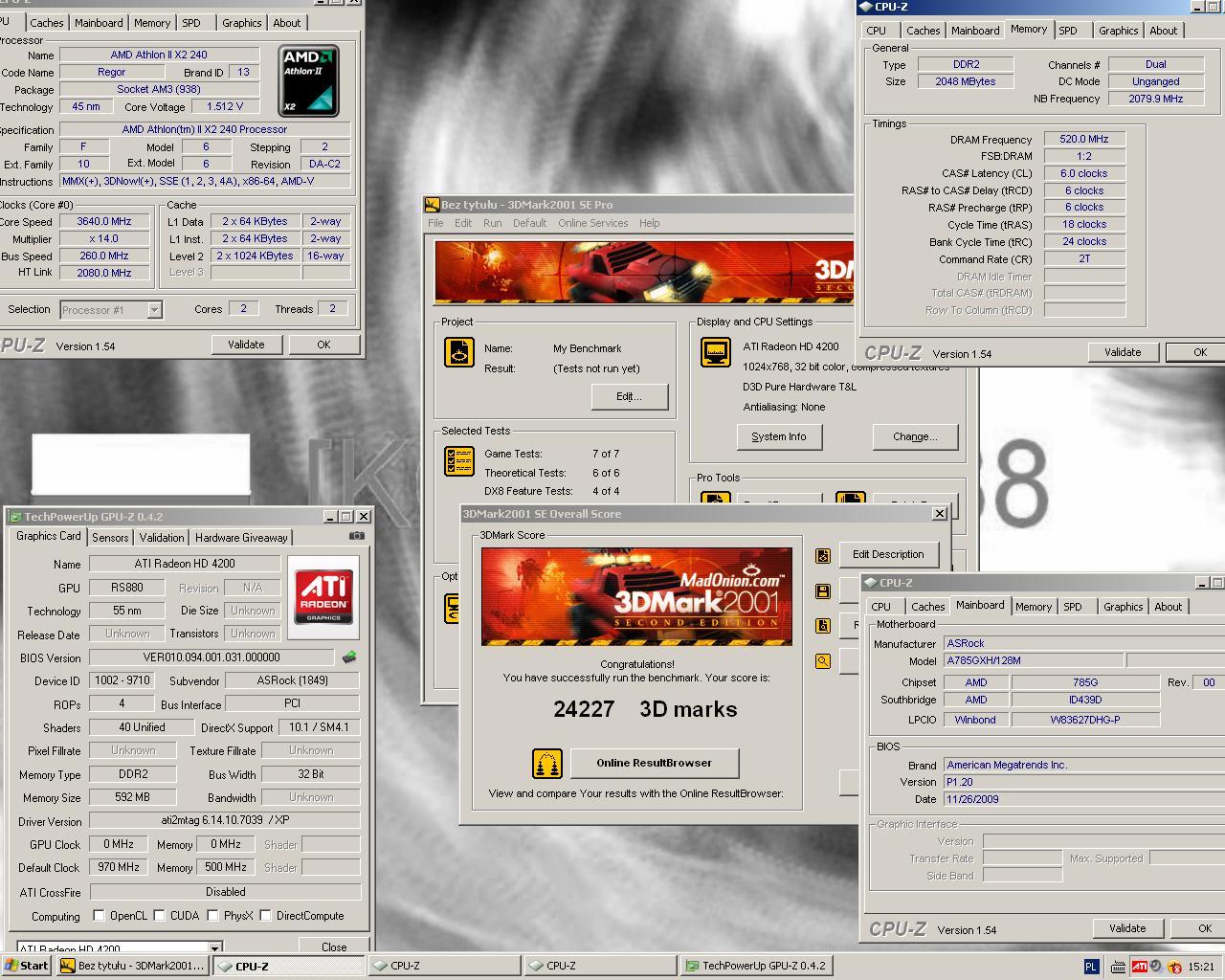This screenshot has height=980, width=1225.
Task: Click the on-screen keyboard tray icon
Action: tap(1119, 967)
